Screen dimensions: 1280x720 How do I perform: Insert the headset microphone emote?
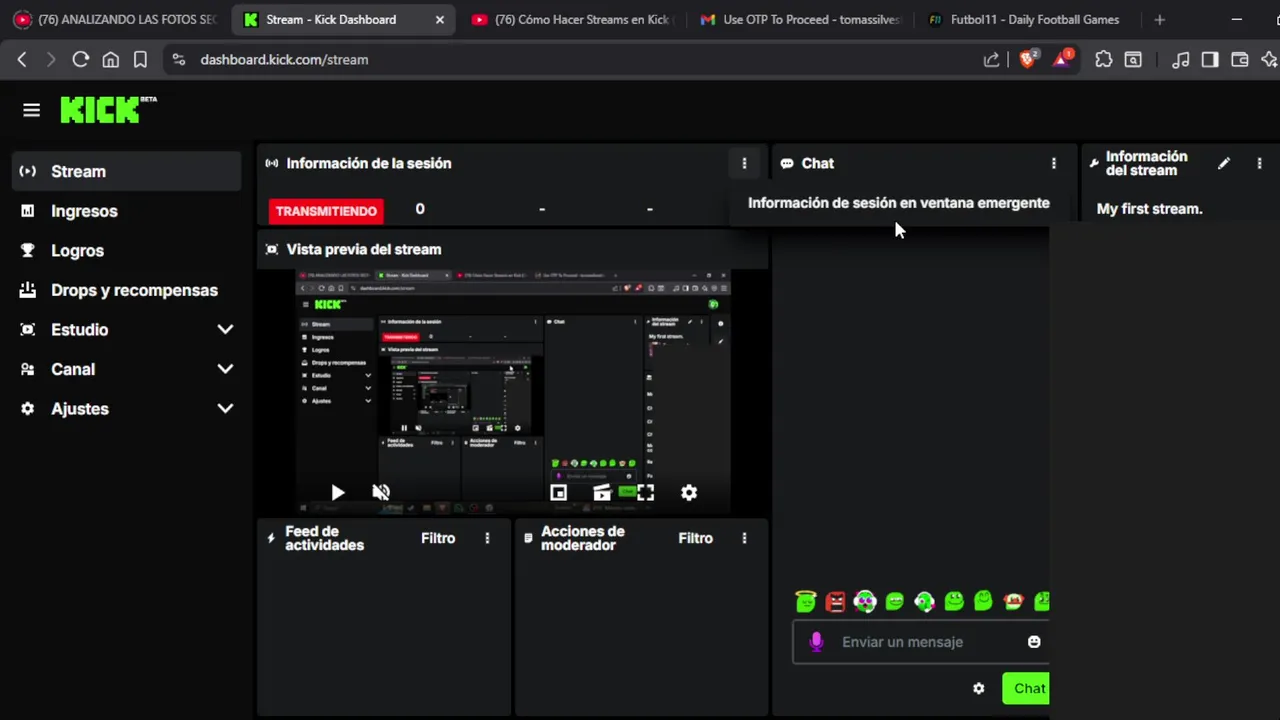(x=924, y=601)
